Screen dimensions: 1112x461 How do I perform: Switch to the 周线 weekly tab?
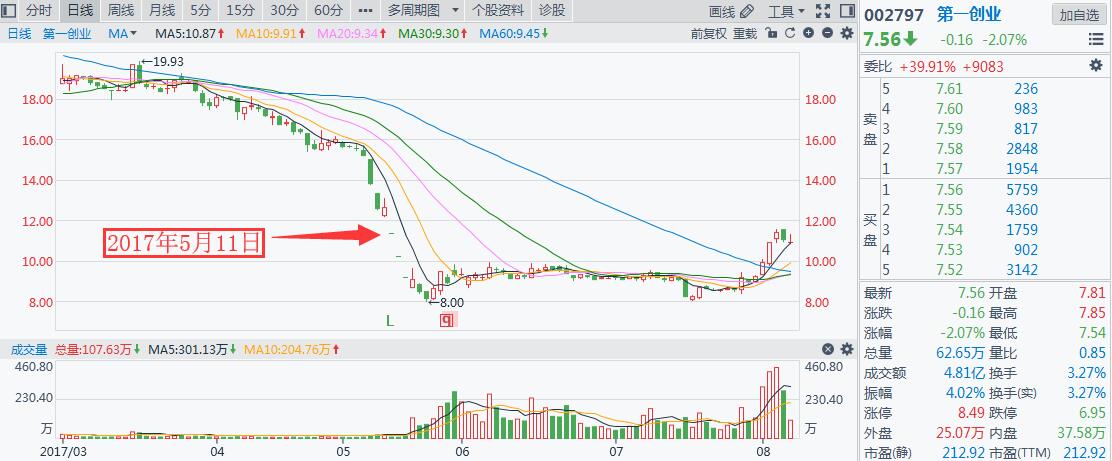tap(121, 11)
